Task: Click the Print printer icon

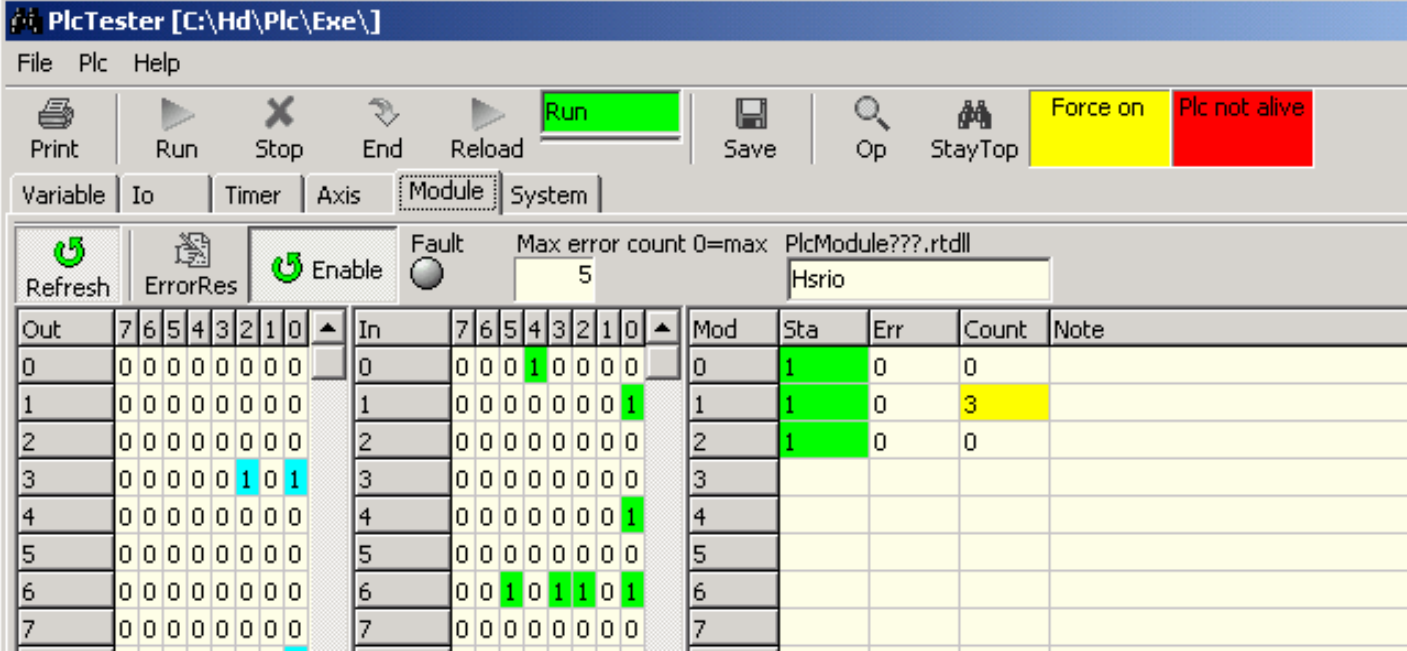Action: (x=54, y=116)
